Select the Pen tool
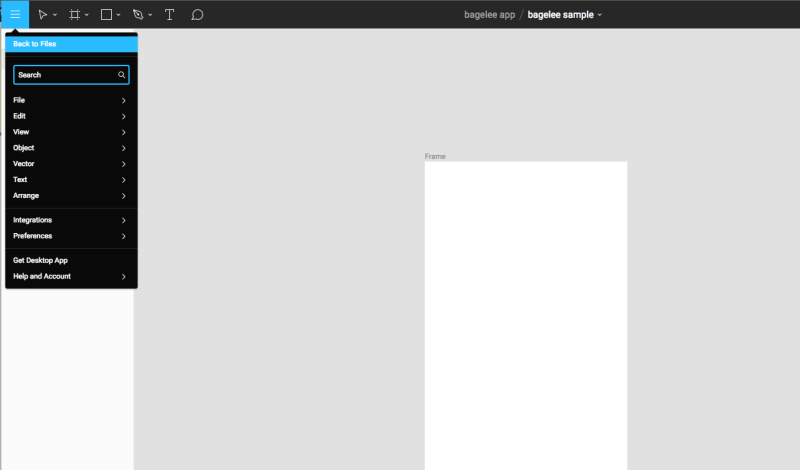This screenshot has width=800, height=470. point(138,15)
